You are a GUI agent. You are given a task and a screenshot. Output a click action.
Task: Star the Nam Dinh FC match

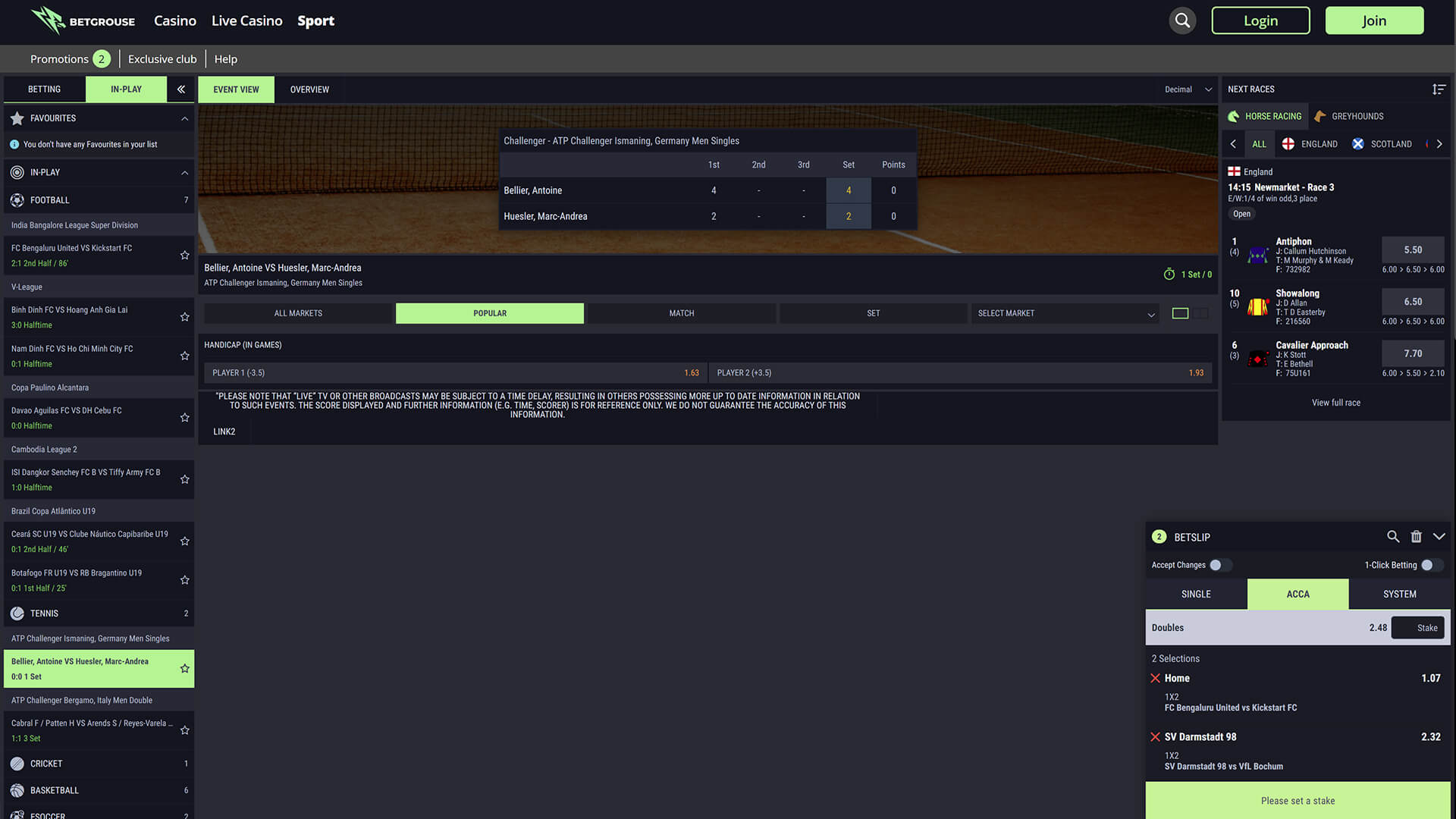tap(184, 356)
